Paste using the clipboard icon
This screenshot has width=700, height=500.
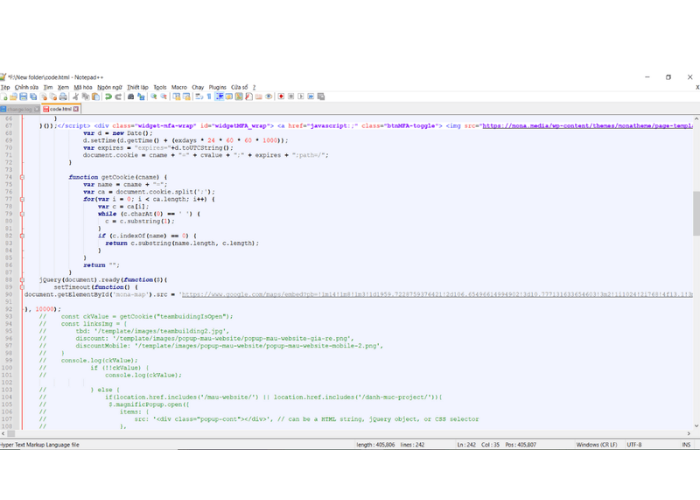[96, 96]
